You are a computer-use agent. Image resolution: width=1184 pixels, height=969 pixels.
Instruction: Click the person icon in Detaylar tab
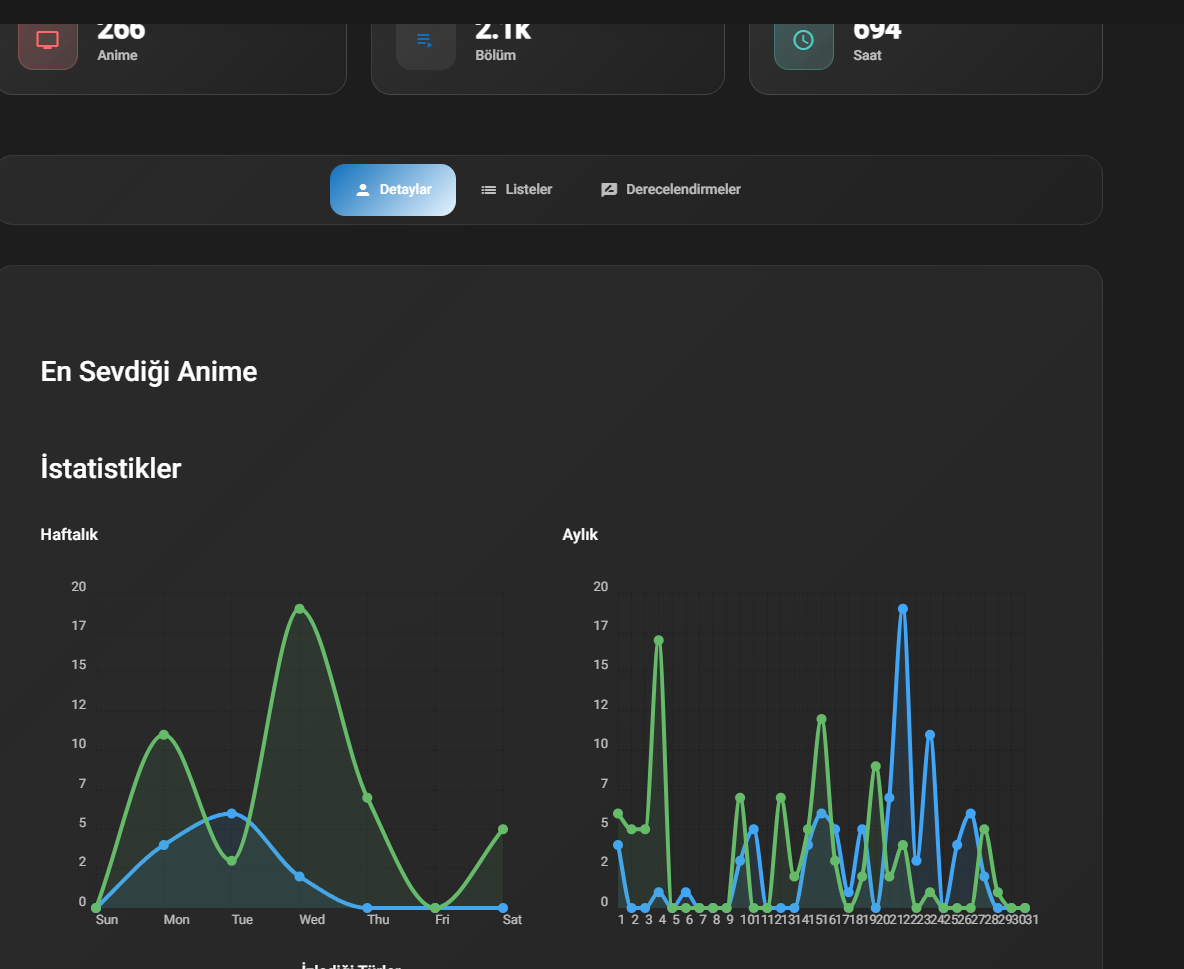(363, 190)
